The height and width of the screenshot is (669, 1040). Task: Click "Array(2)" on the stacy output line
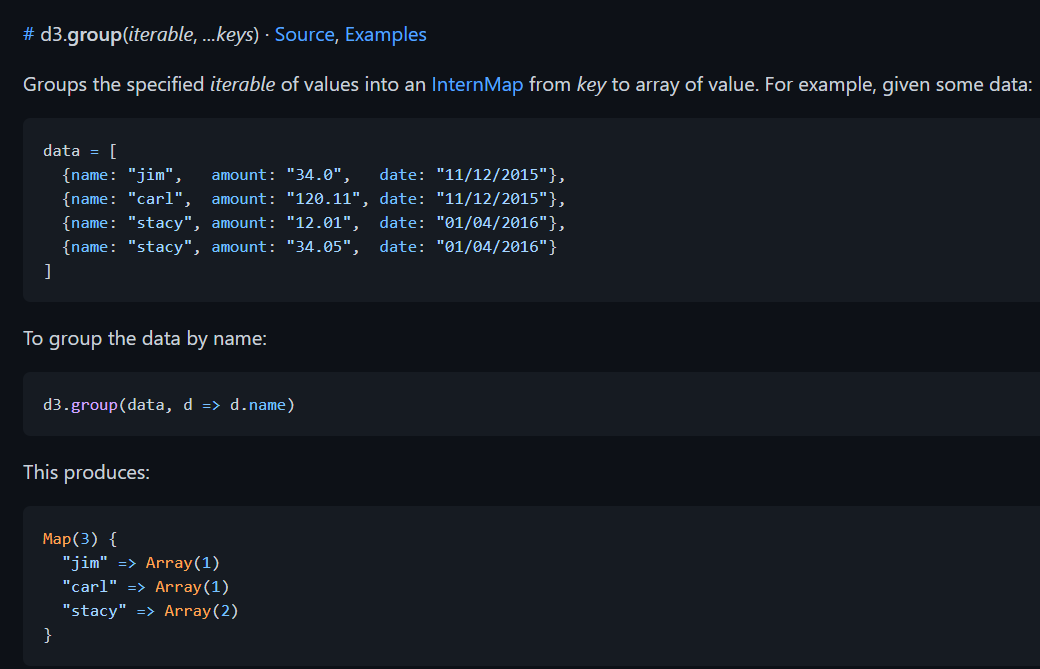201,611
